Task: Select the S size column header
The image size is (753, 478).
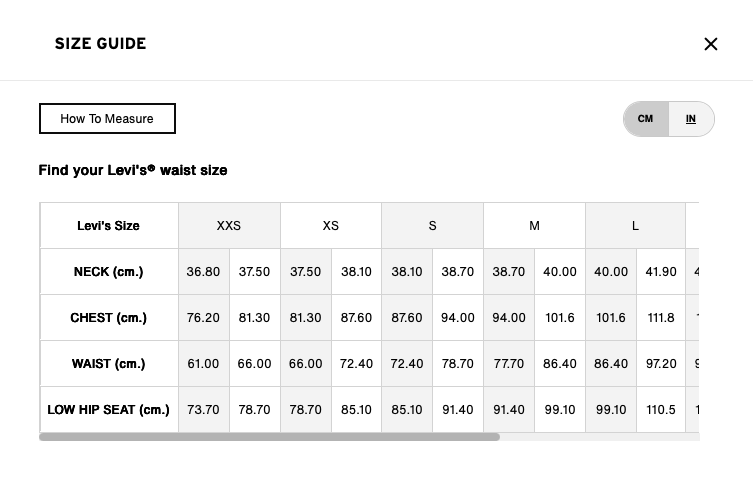Action: coord(433,226)
